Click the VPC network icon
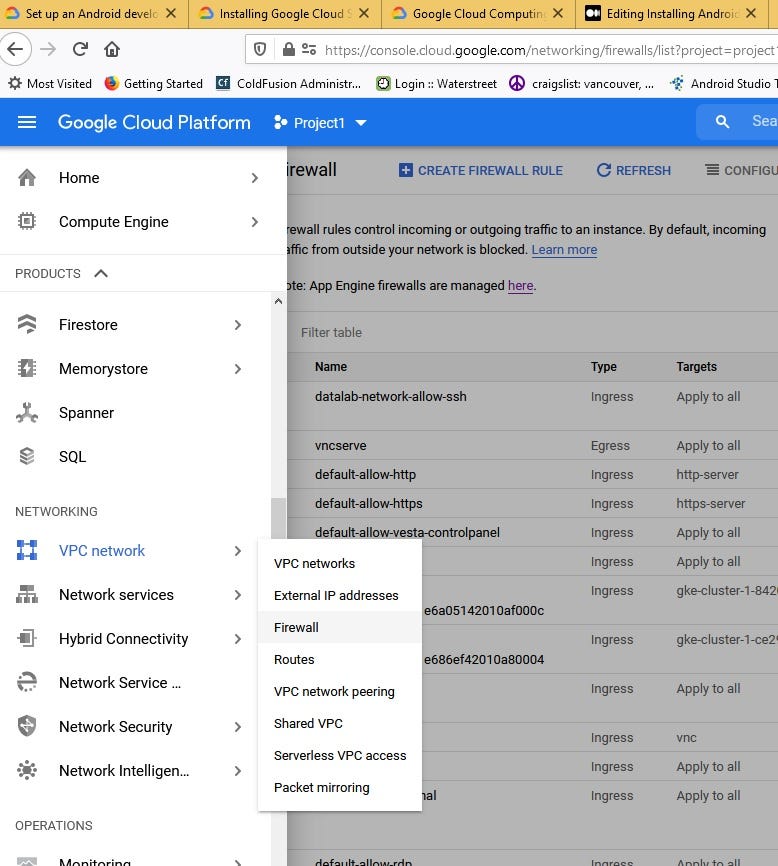Image resolution: width=778 pixels, height=866 pixels. (x=27, y=550)
